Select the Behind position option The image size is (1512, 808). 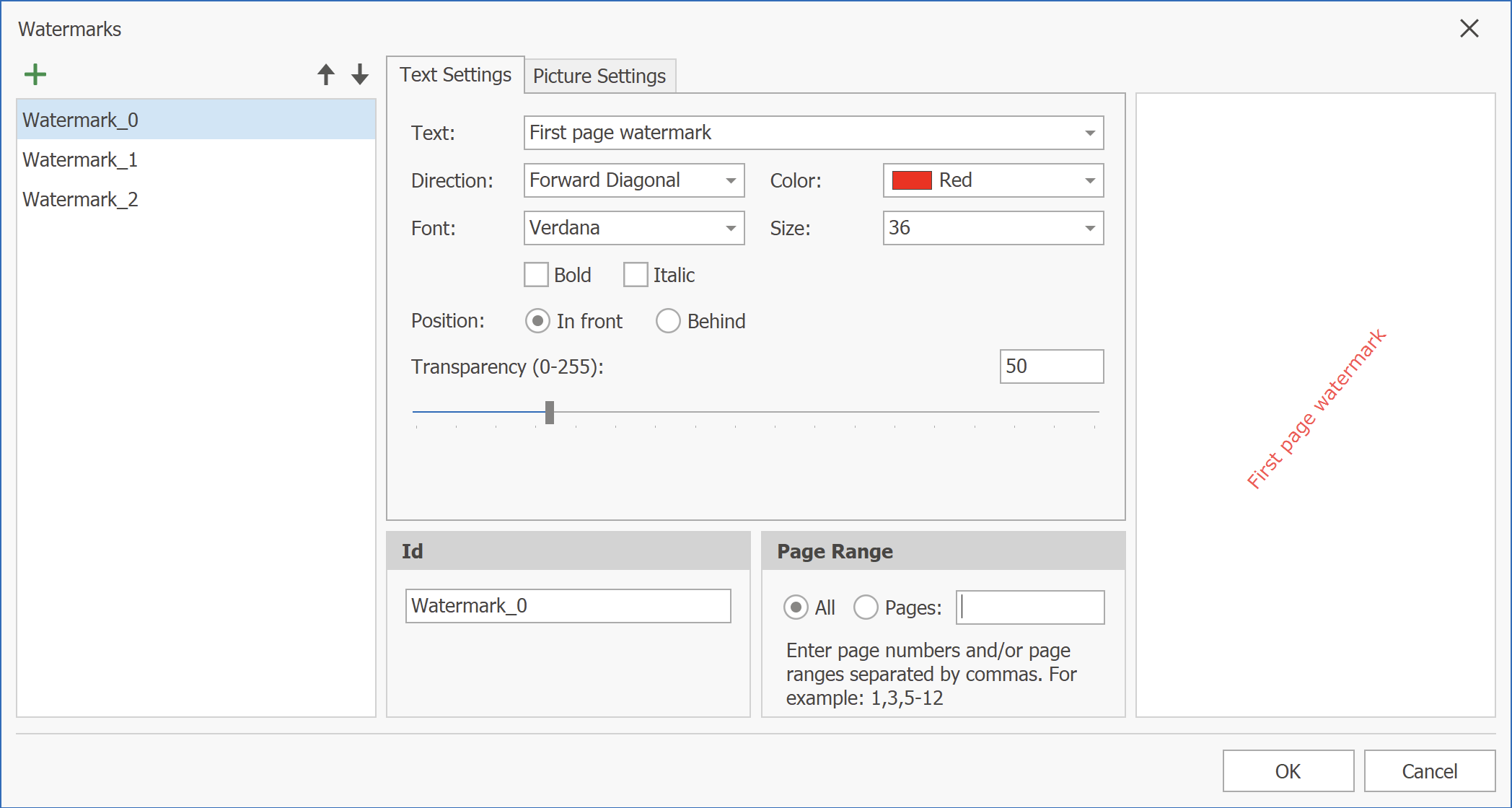pyautogui.click(x=668, y=320)
